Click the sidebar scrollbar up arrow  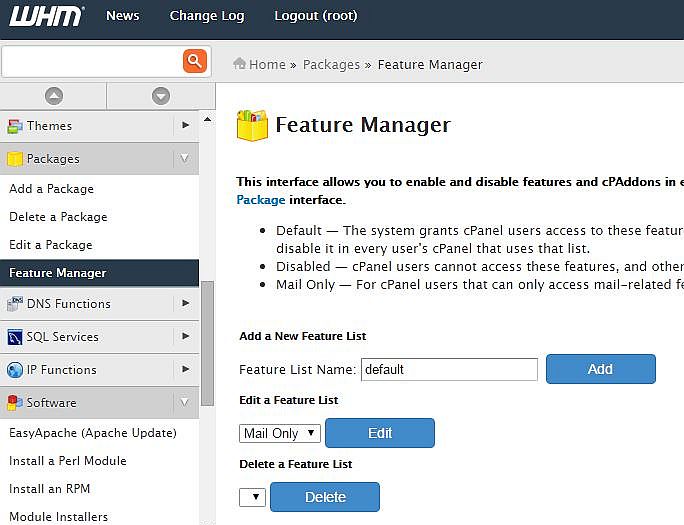click(208, 119)
